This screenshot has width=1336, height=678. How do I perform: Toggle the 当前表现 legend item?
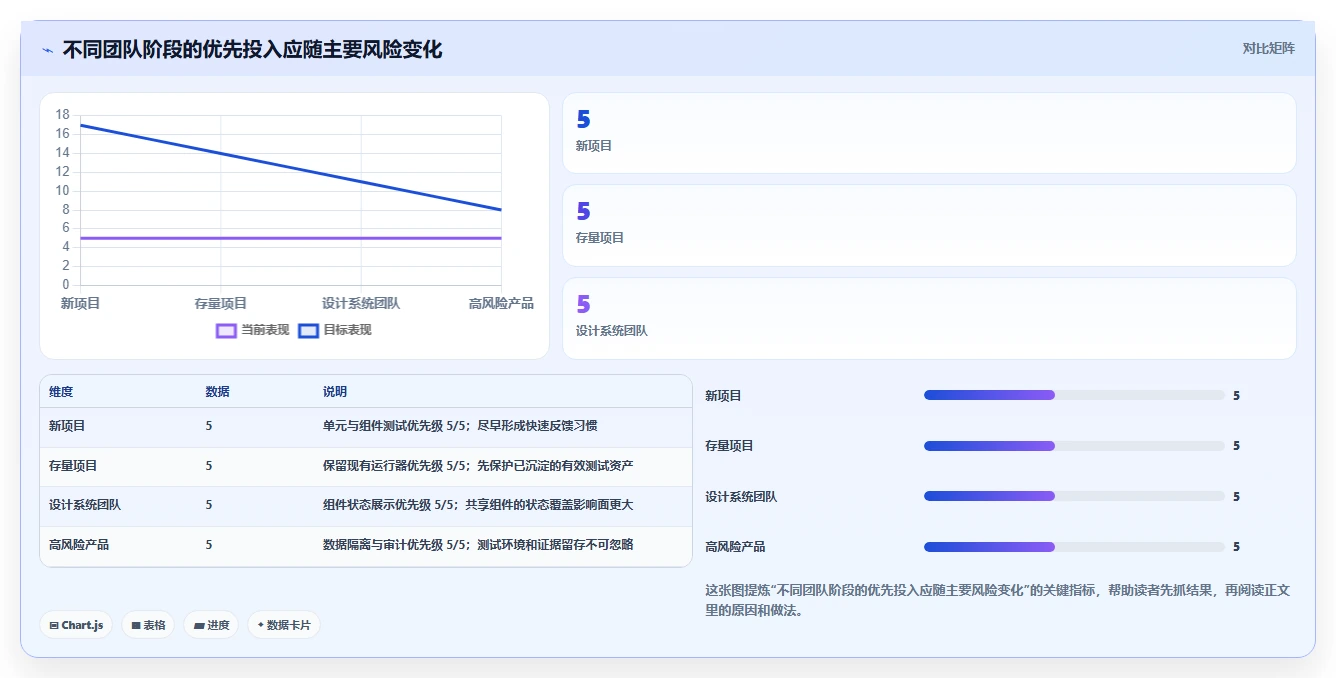pyautogui.click(x=252, y=330)
